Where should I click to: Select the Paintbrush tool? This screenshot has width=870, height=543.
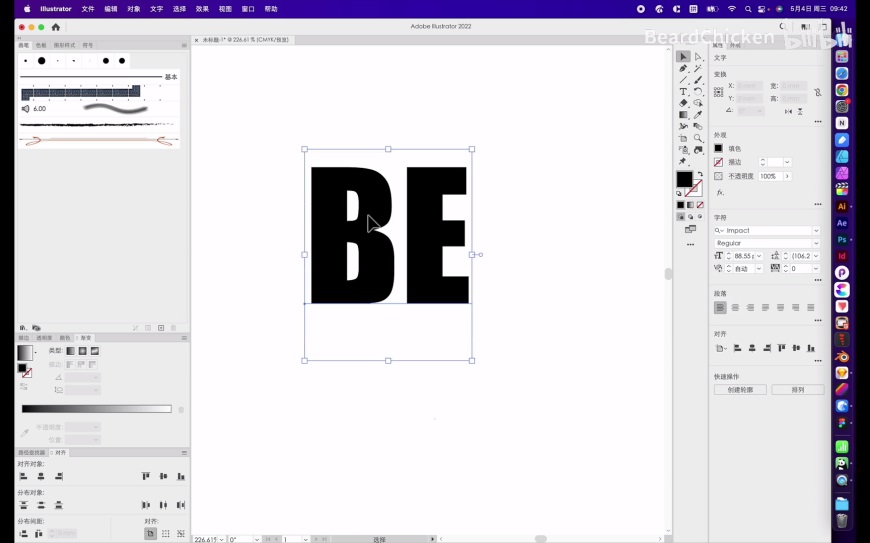coord(698,80)
